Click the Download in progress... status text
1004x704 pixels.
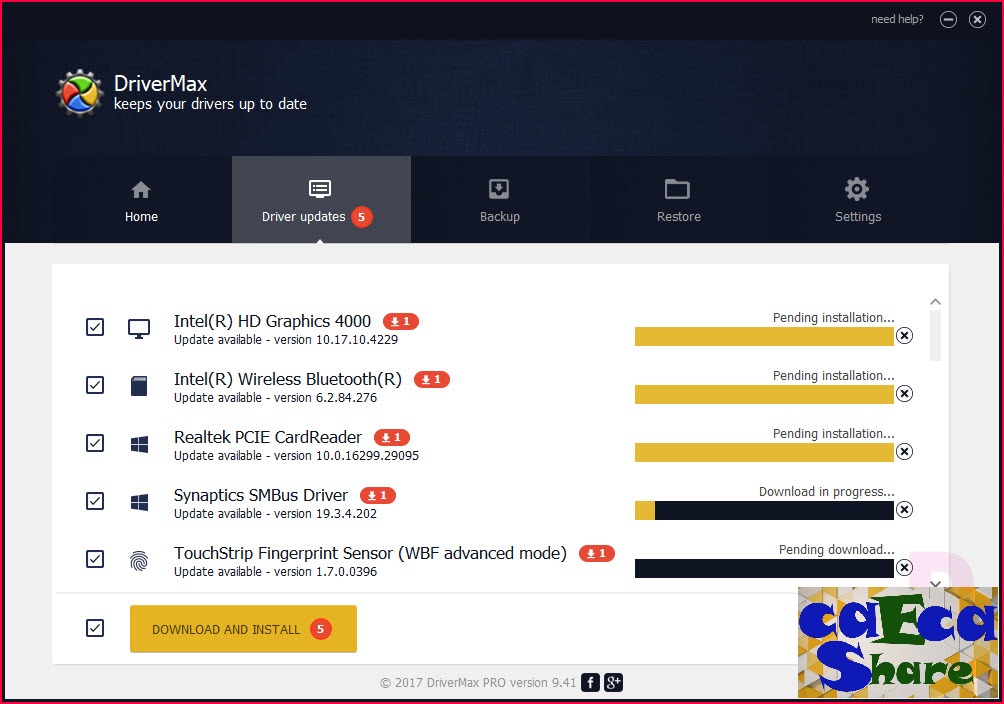(x=827, y=491)
